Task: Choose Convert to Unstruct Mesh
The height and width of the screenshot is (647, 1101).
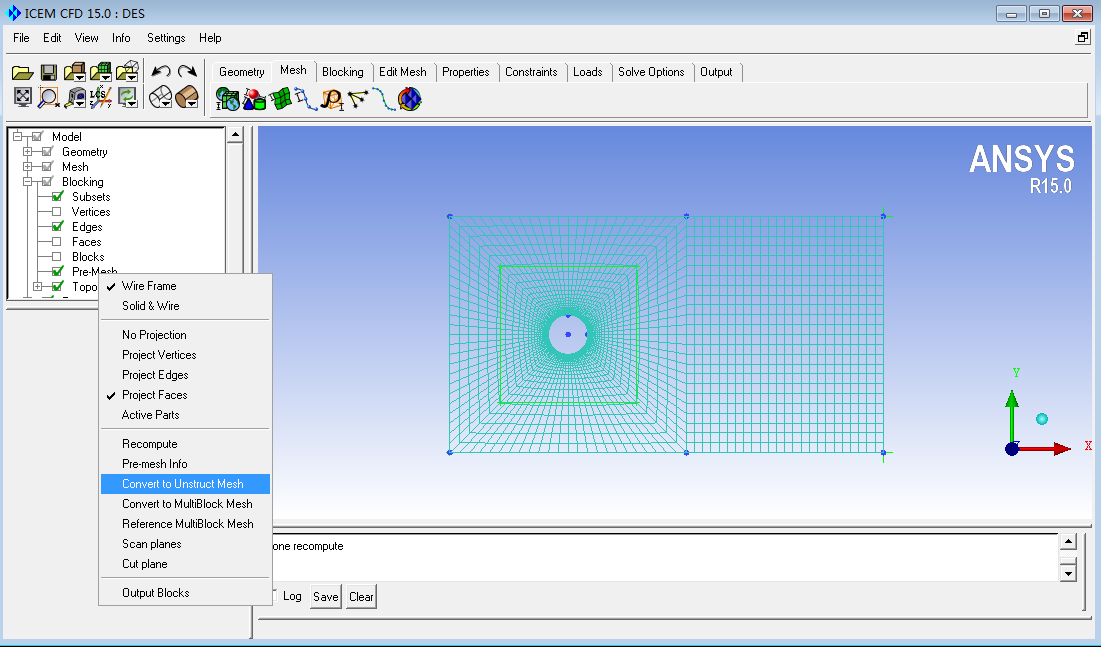Action: (x=183, y=484)
